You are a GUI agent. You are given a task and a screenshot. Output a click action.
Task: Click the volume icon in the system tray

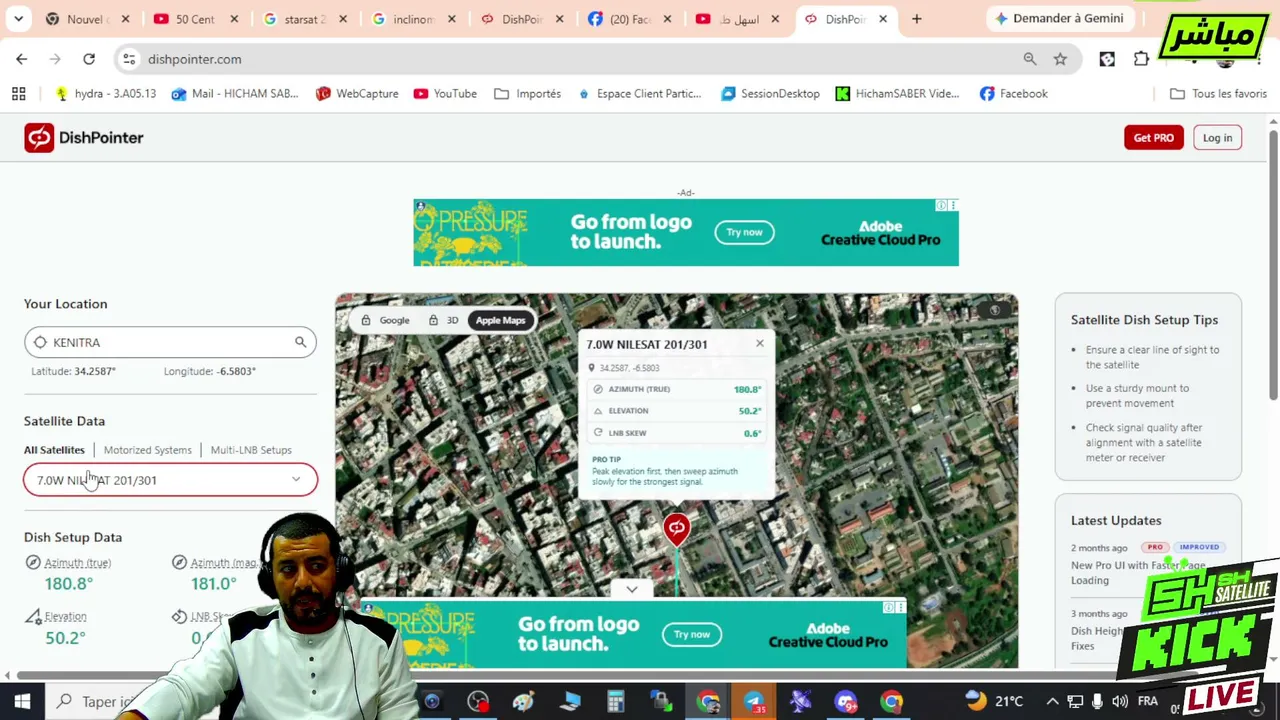1120,701
